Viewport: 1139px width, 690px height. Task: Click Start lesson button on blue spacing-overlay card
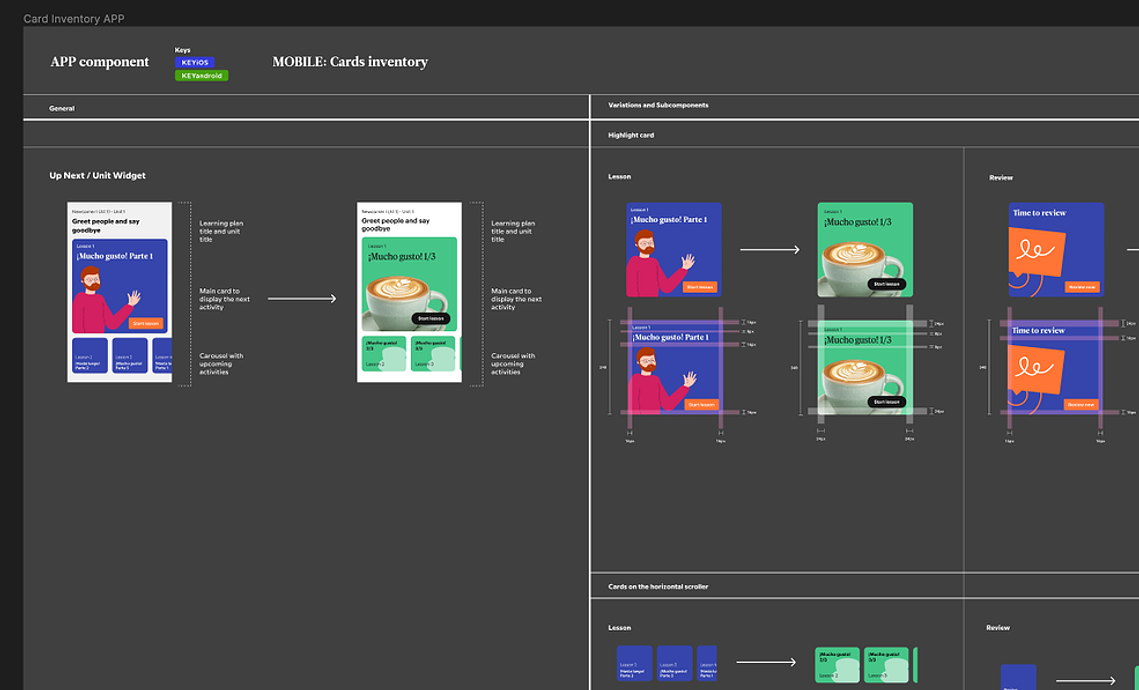click(702, 405)
